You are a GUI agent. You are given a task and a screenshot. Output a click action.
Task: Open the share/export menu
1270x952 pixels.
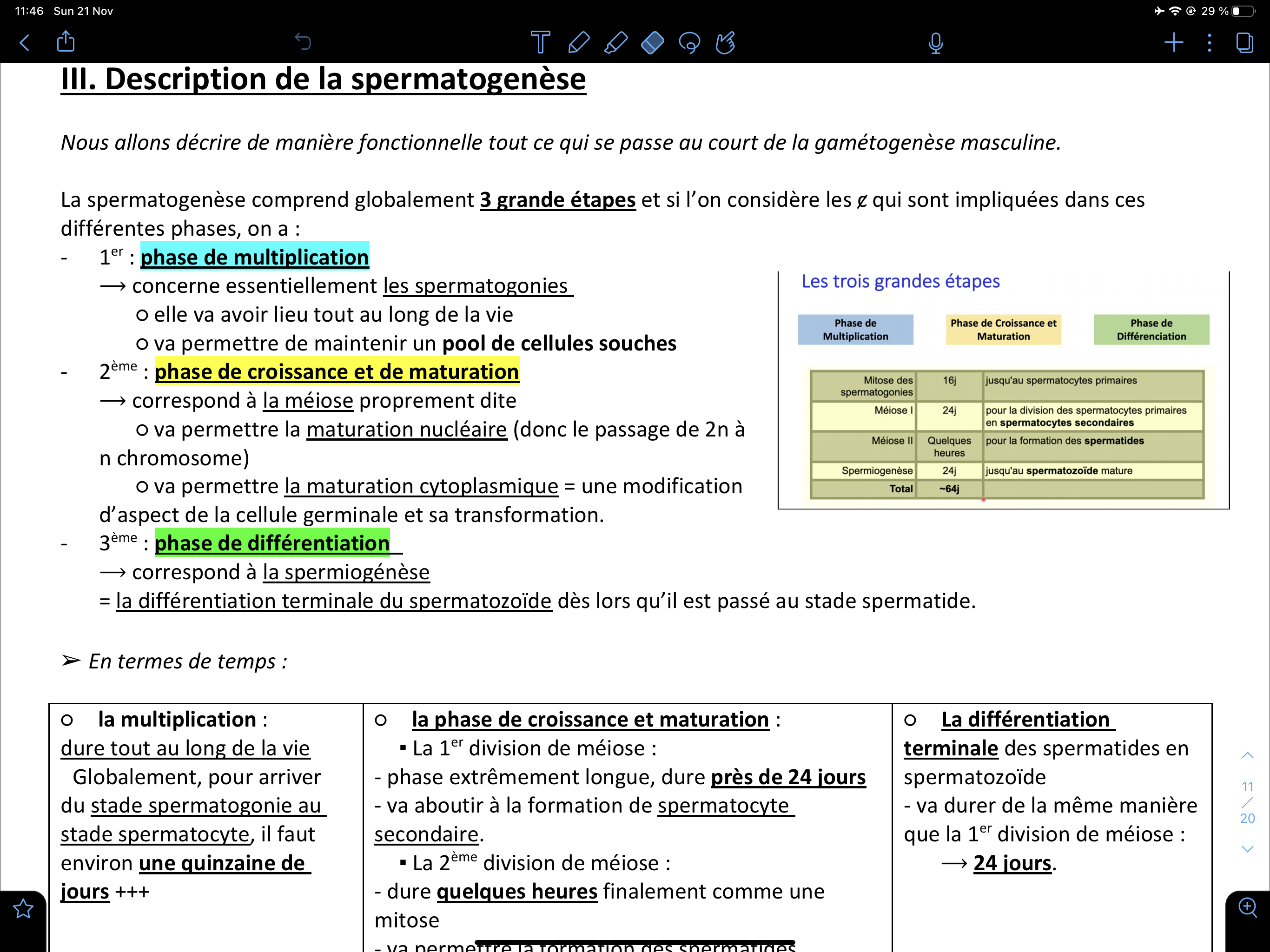click(x=66, y=42)
